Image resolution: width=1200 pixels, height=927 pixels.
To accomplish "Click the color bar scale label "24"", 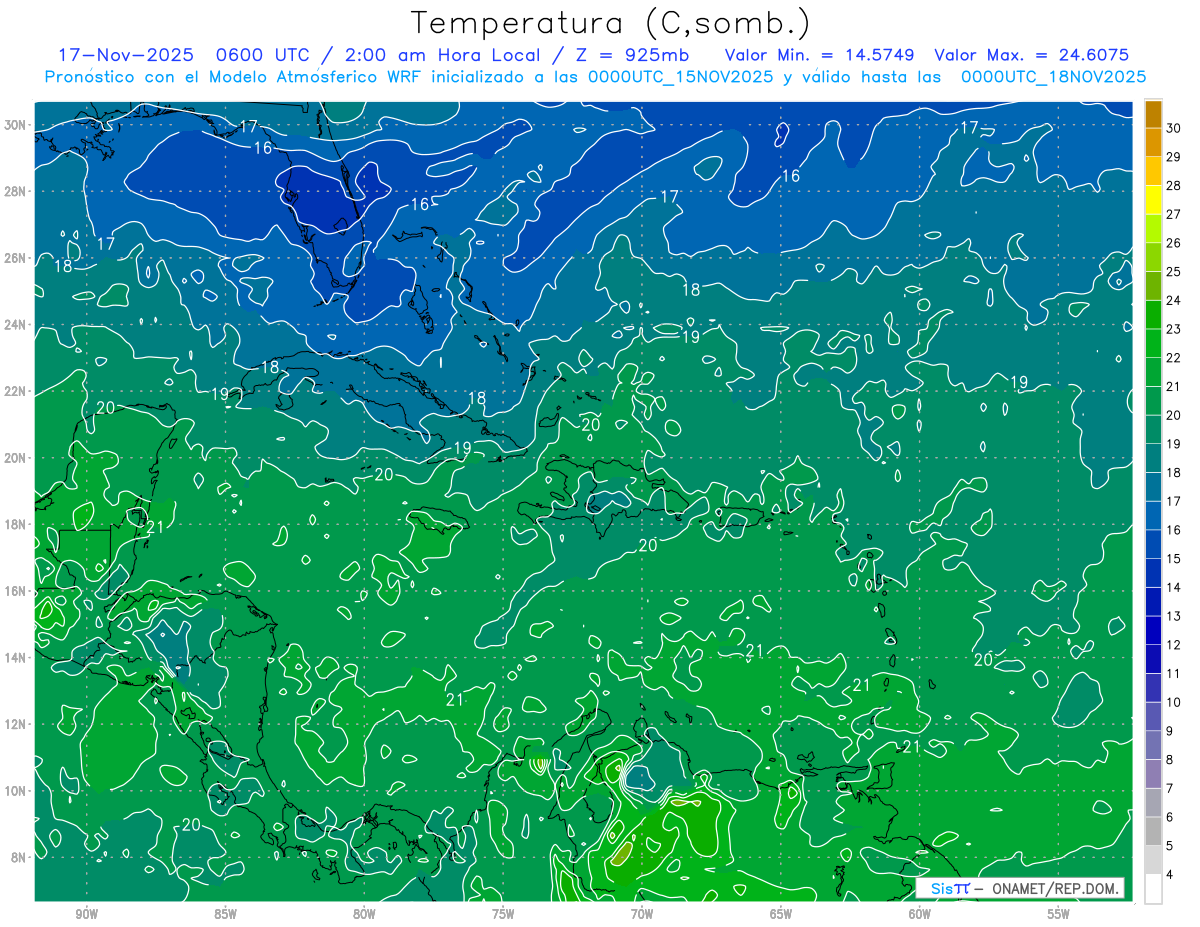I will click(x=1173, y=300).
